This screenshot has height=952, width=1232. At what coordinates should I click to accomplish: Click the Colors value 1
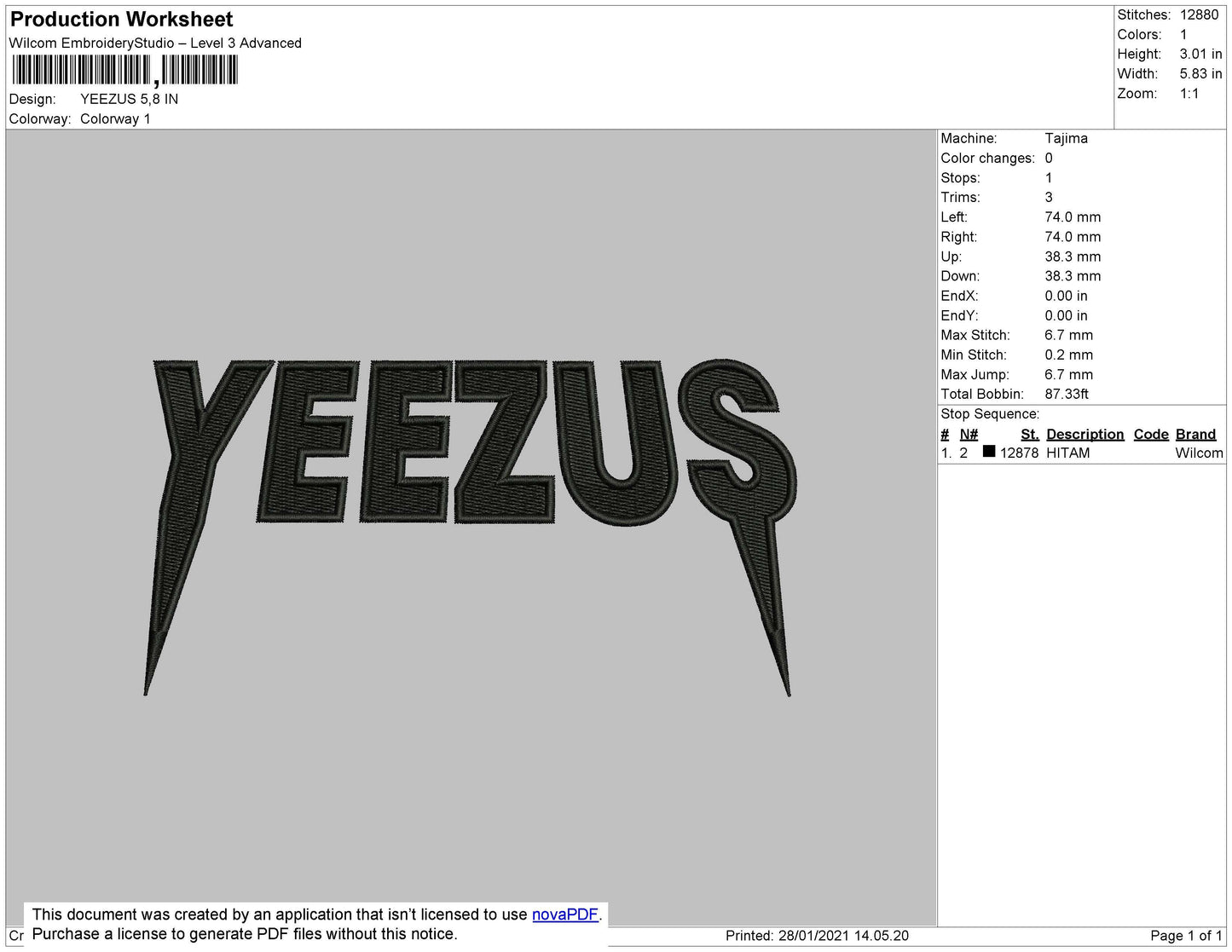pyautogui.click(x=1183, y=34)
